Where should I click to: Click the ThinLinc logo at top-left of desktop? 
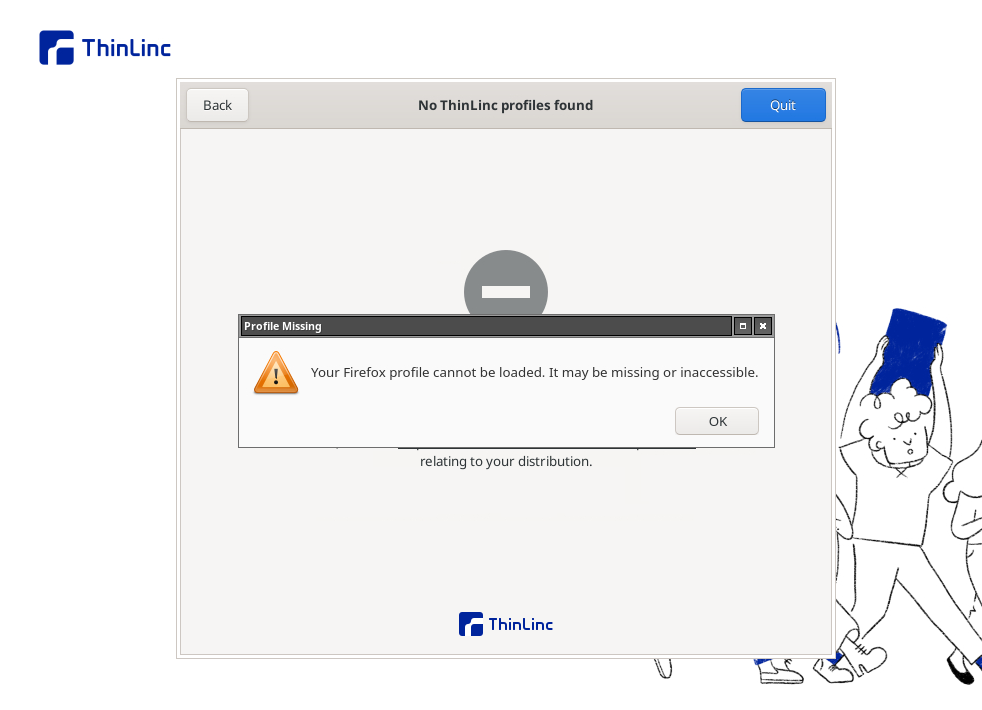[105, 48]
